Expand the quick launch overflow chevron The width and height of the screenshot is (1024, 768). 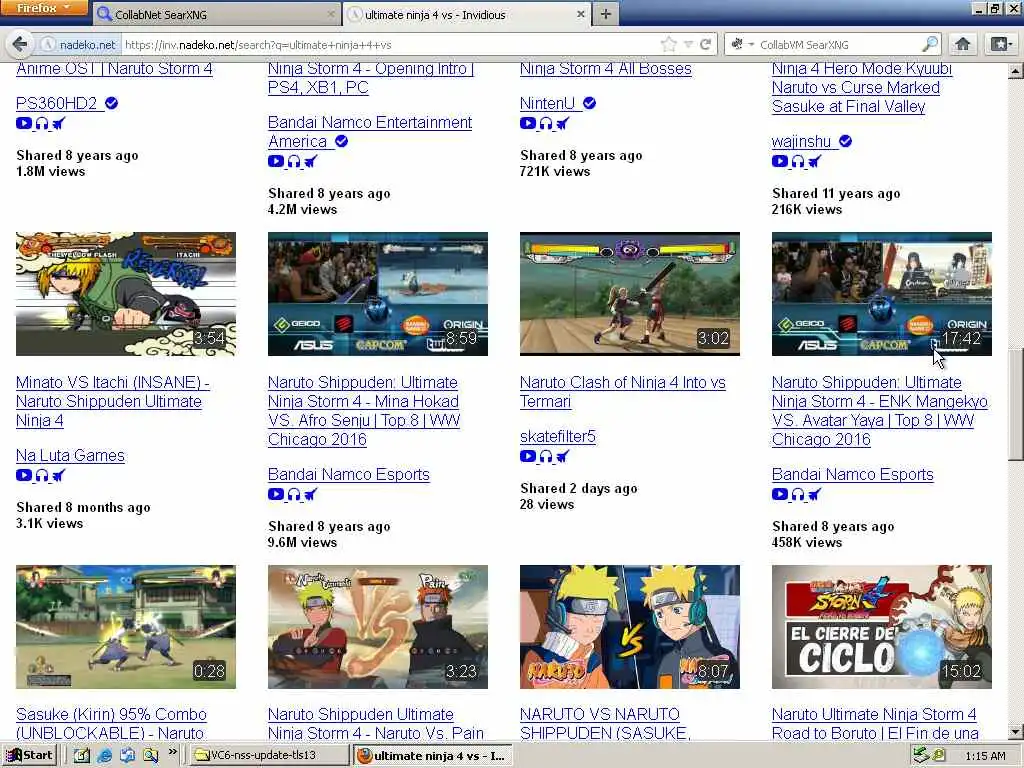pyautogui.click(x=172, y=752)
